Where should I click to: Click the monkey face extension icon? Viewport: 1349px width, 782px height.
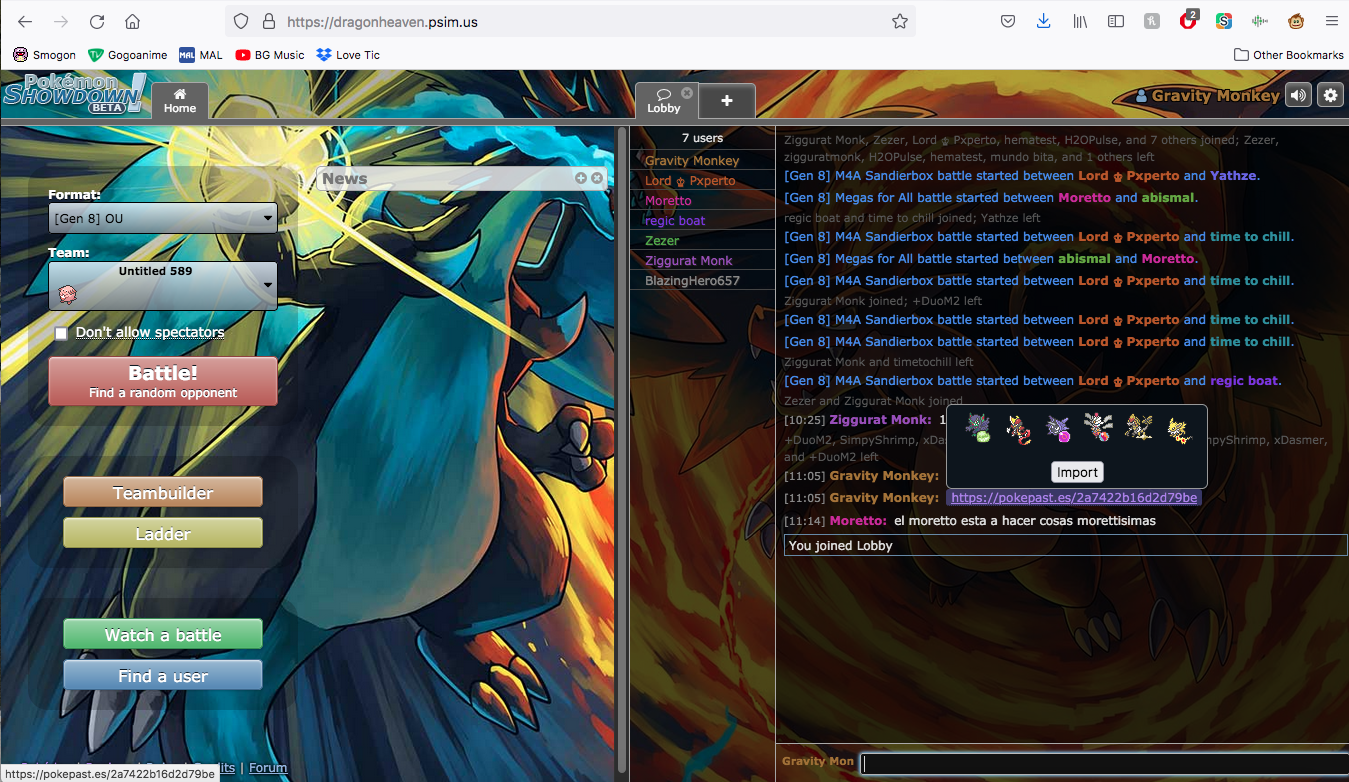coord(1295,21)
